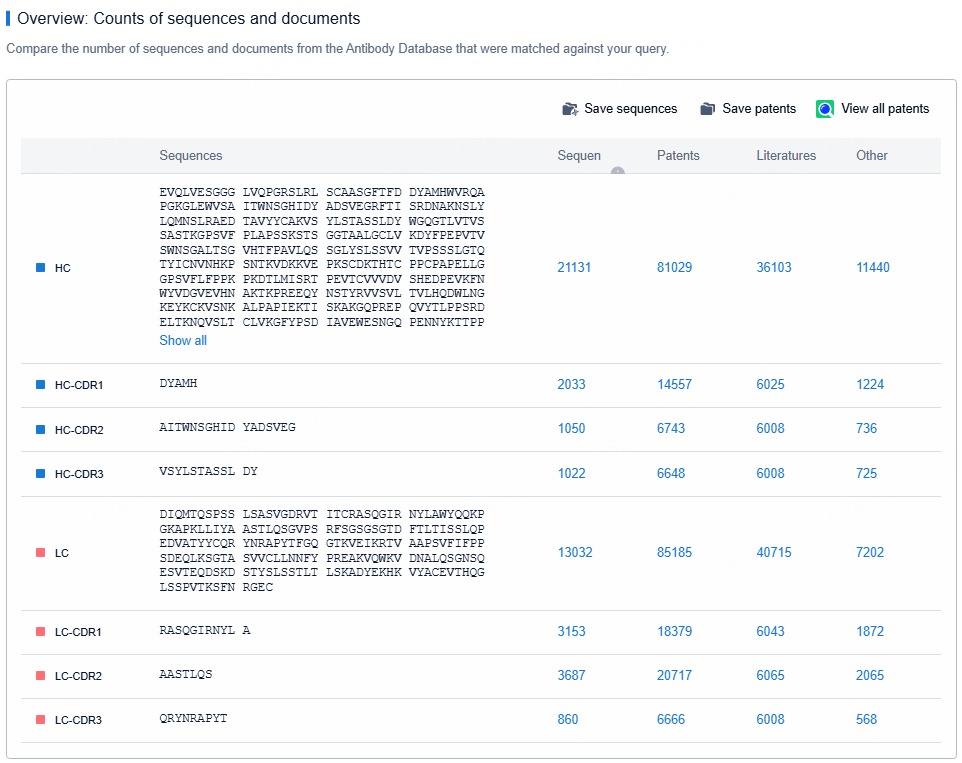Click the Save sequences folder icon

pyautogui.click(x=570, y=109)
